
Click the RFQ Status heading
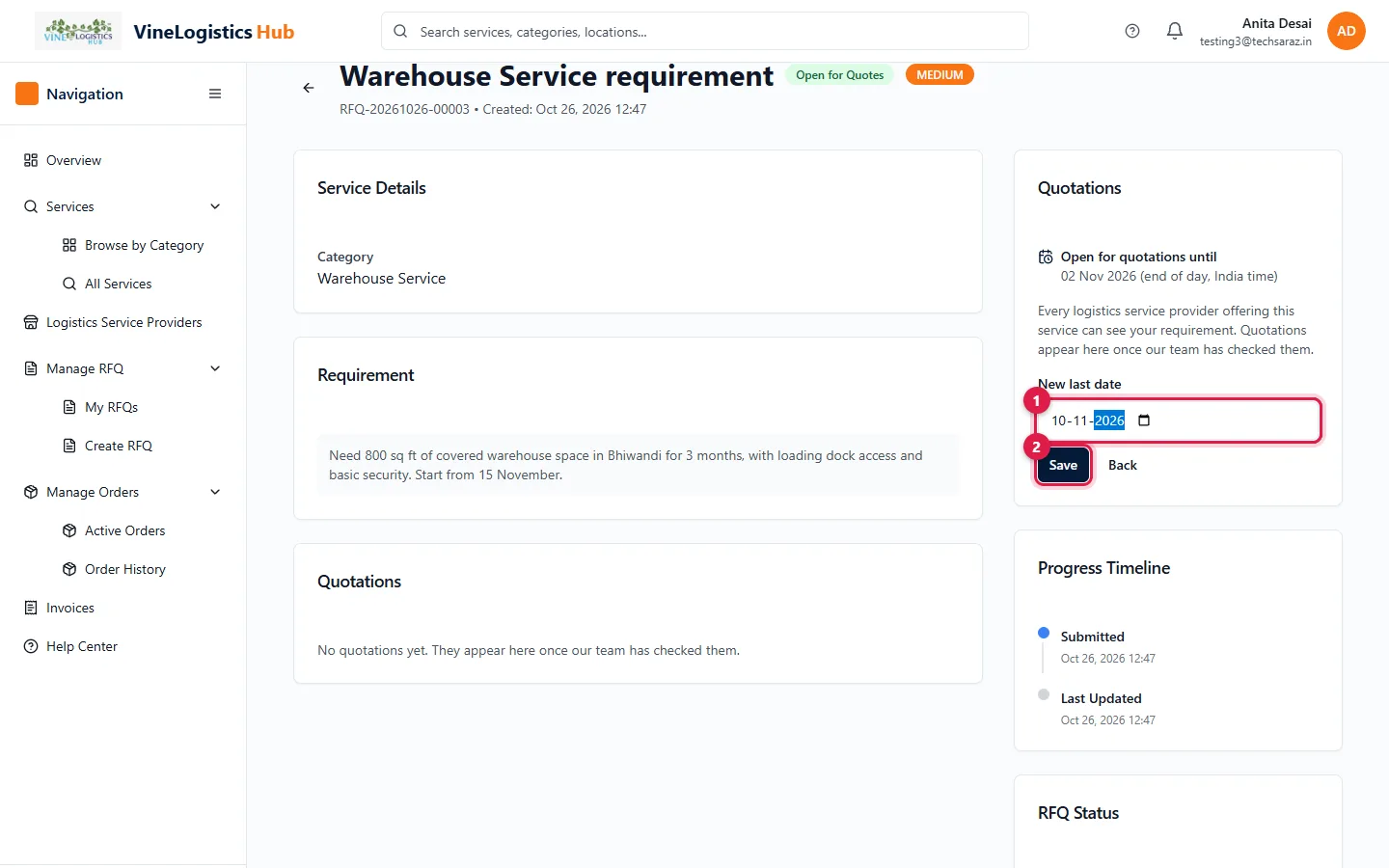(1078, 813)
